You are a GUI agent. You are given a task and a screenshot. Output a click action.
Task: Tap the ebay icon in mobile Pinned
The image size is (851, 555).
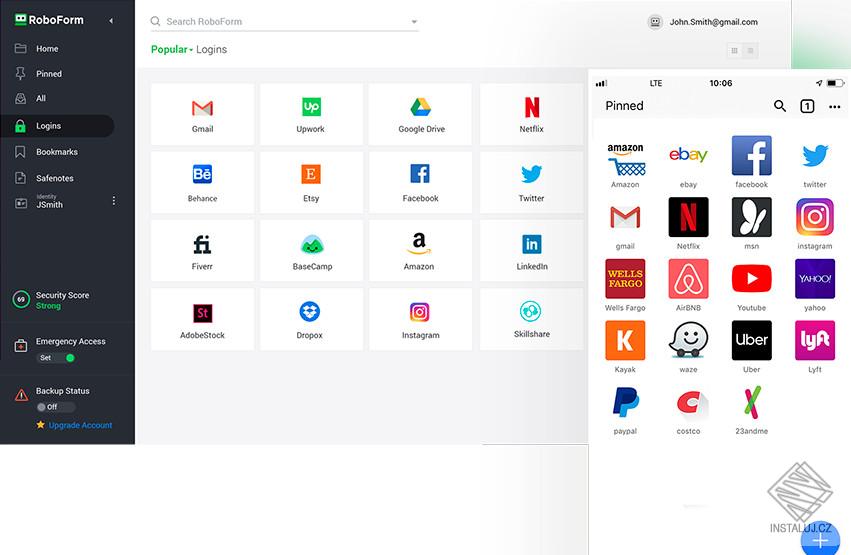pos(688,156)
